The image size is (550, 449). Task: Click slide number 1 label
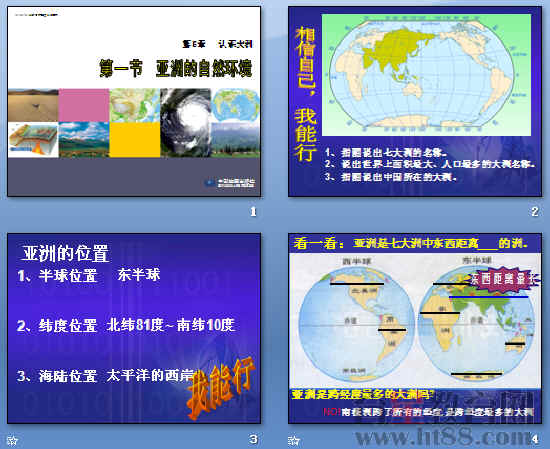pyautogui.click(x=253, y=212)
